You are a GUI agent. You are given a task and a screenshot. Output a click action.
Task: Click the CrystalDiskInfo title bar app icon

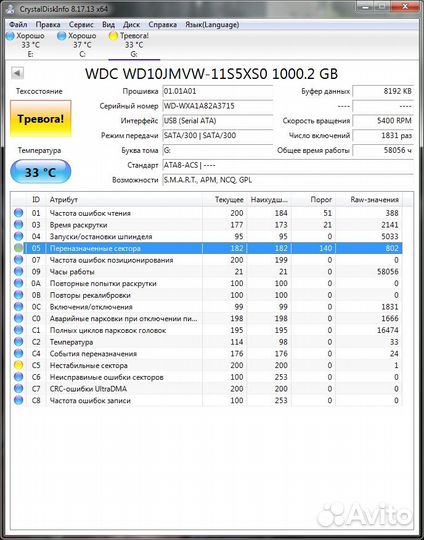(x=10, y=8)
